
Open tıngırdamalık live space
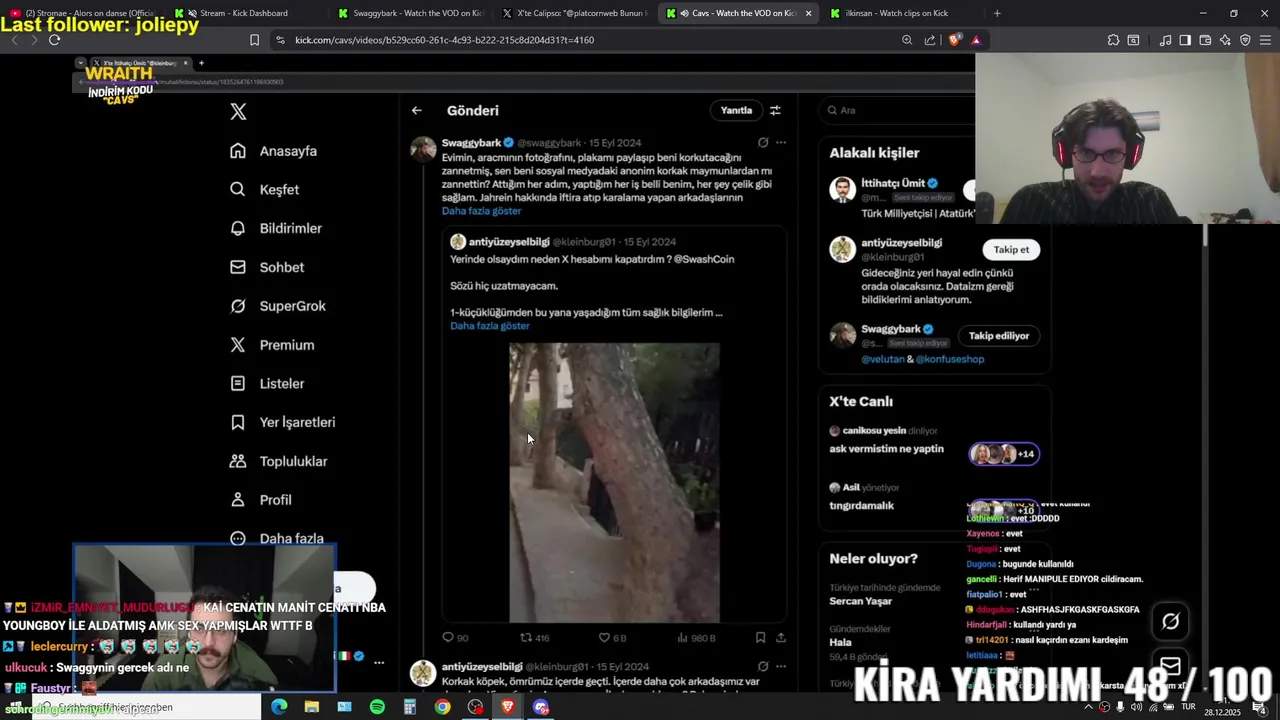pos(861,506)
